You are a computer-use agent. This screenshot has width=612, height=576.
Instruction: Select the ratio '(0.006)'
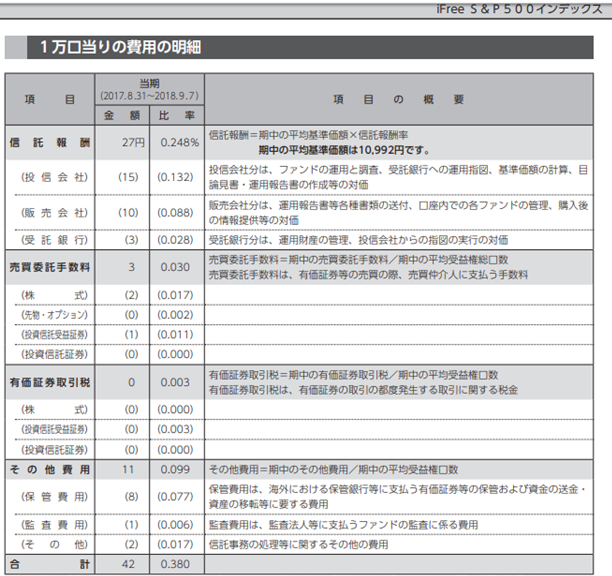pos(175,525)
